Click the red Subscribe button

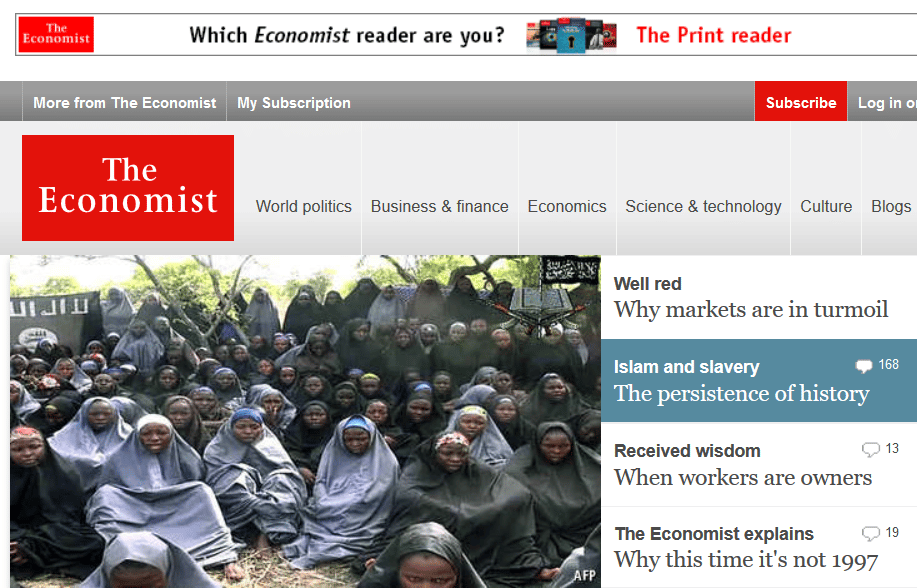(x=801, y=102)
